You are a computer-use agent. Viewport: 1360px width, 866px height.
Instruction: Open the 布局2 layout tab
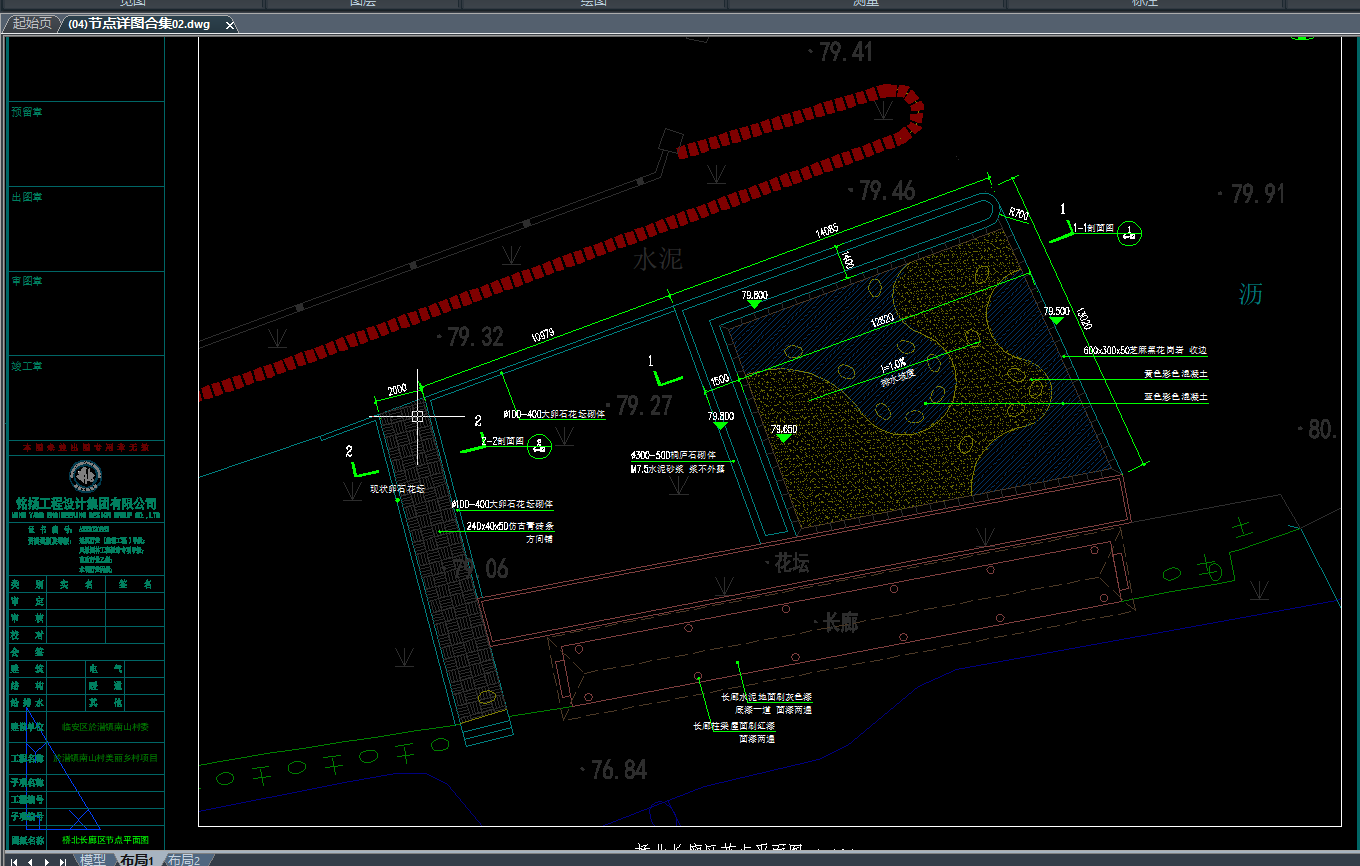click(184, 860)
